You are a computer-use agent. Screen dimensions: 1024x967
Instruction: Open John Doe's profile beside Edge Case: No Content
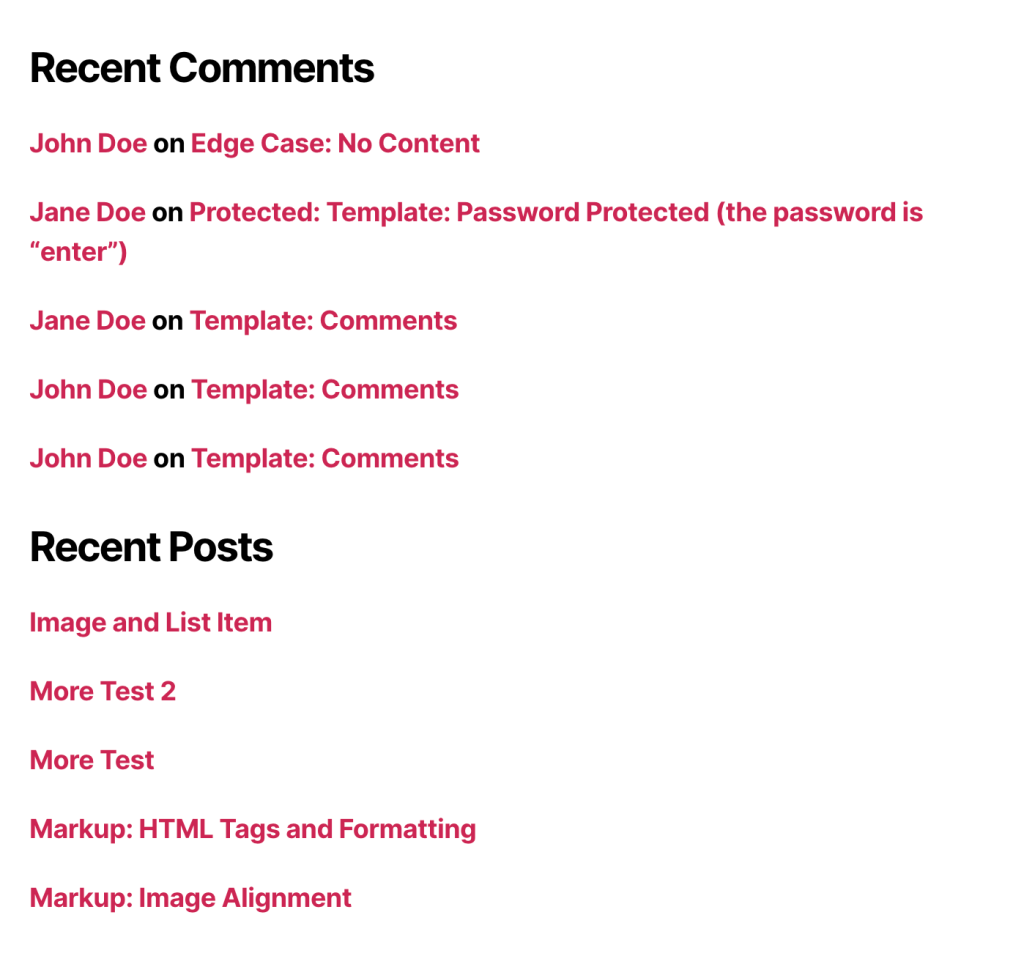[x=88, y=144]
